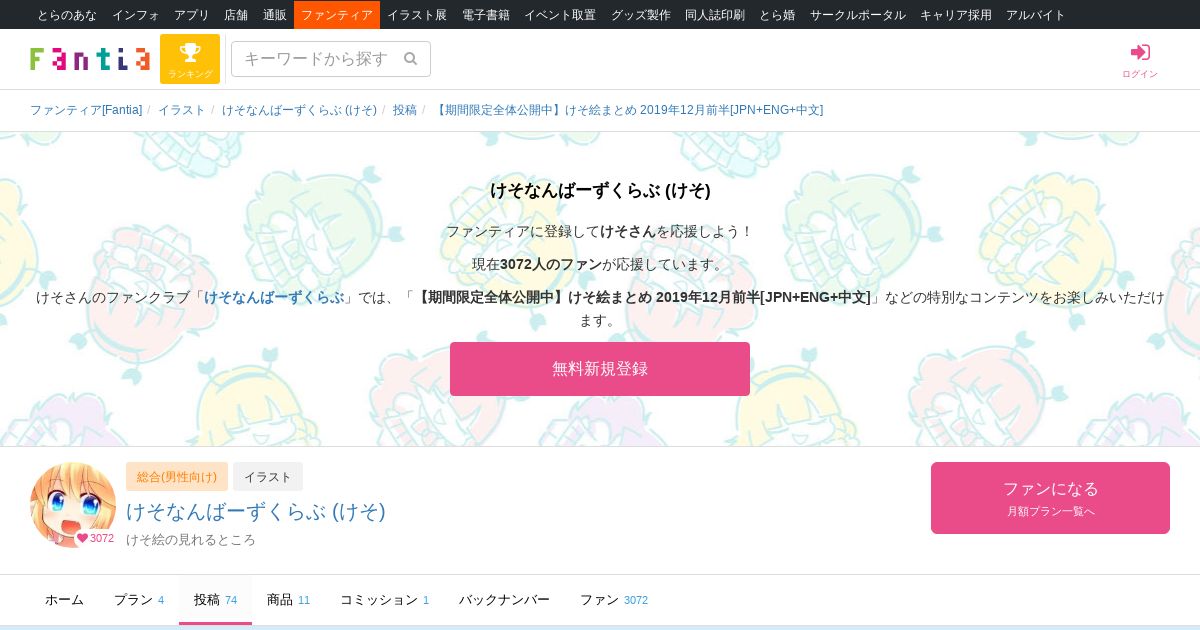Viewport: 1200px width, 630px height.
Task: Click the 現在3072人のファン text
Action: click(x=536, y=264)
